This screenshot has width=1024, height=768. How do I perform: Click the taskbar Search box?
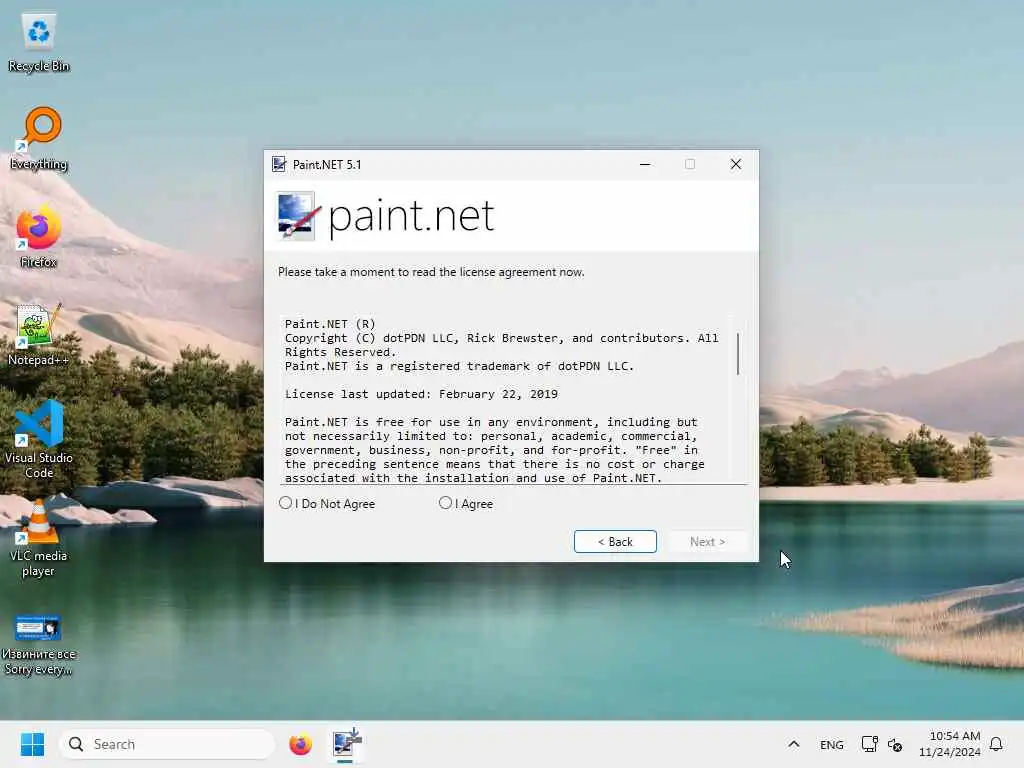[x=167, y=744]
